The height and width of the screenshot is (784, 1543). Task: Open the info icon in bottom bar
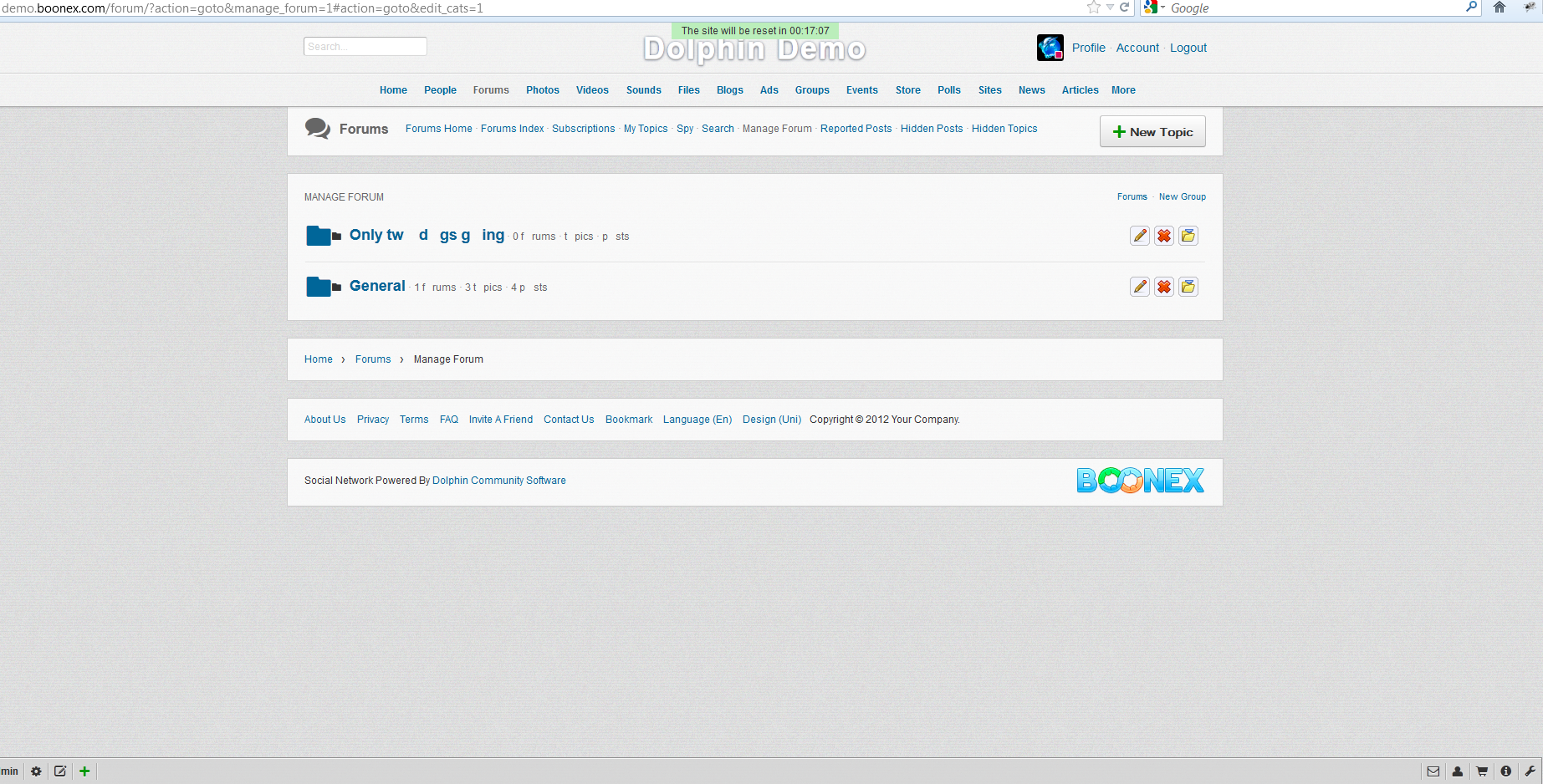click(x=1506, y=771)
